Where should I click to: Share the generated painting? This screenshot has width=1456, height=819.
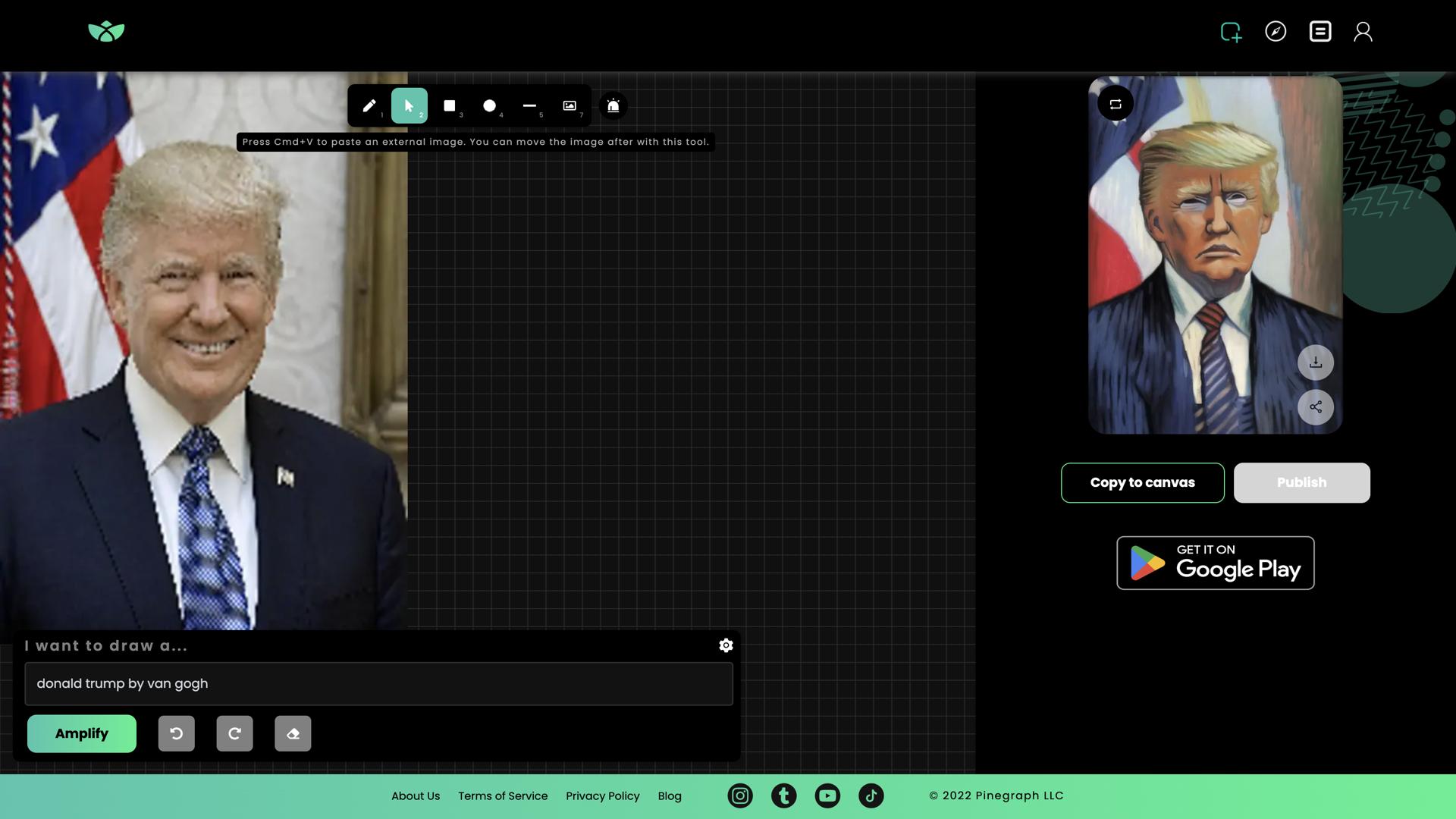pos(1316,407)
